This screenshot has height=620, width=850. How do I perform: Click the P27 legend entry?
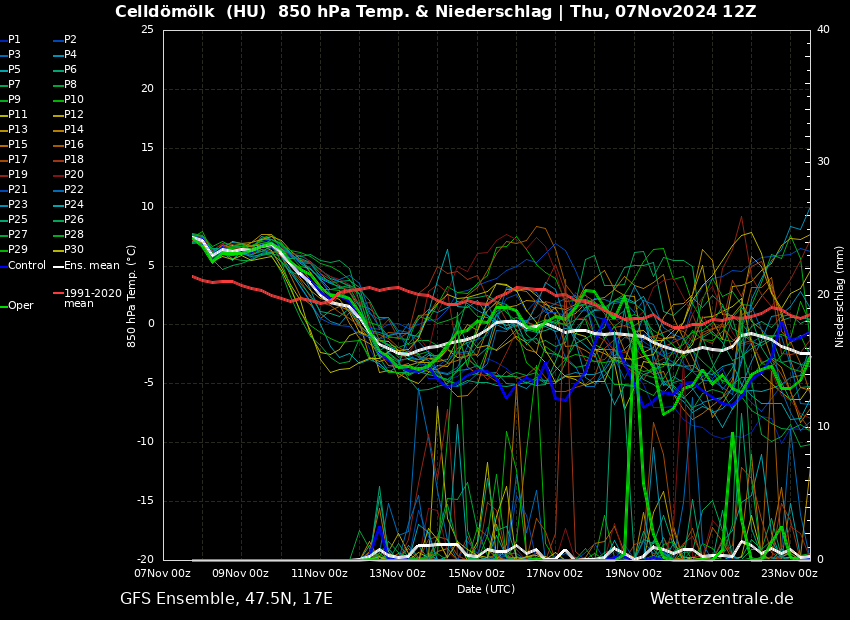pos(18,235)
